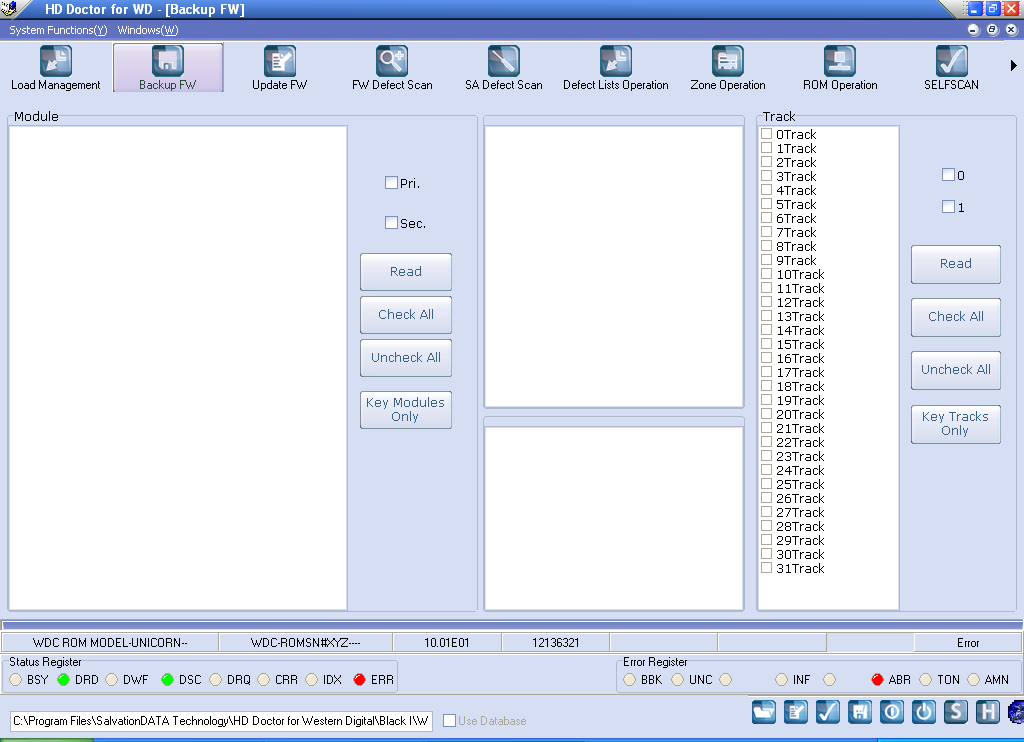Check the 5Track checkbox
Viewport: 1024px width, 742px height.
coord(767,203)
